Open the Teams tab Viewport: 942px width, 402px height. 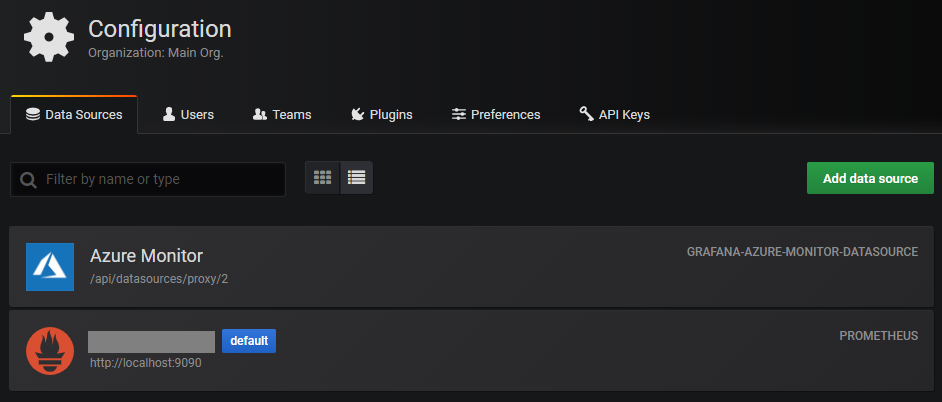[x=282, y=114]
